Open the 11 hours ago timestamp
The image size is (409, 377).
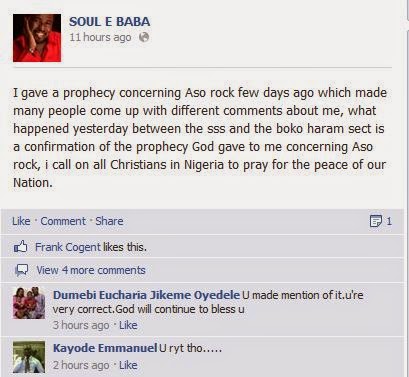[x=100, y=37]
